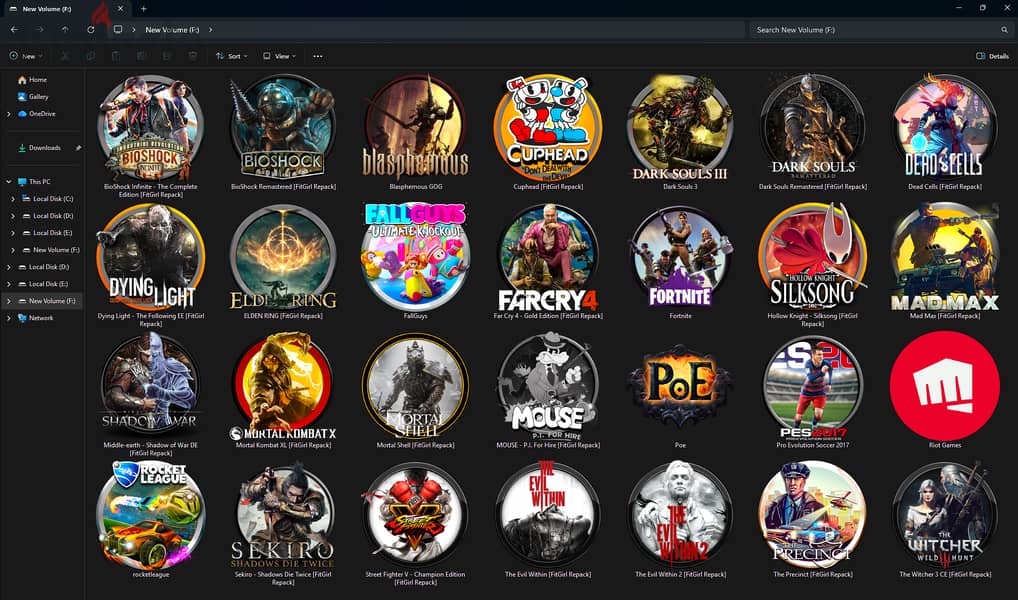The image size is (1018, 600).
Task: Open the Blasphemous GOG folder
Action: coord(416,128)
